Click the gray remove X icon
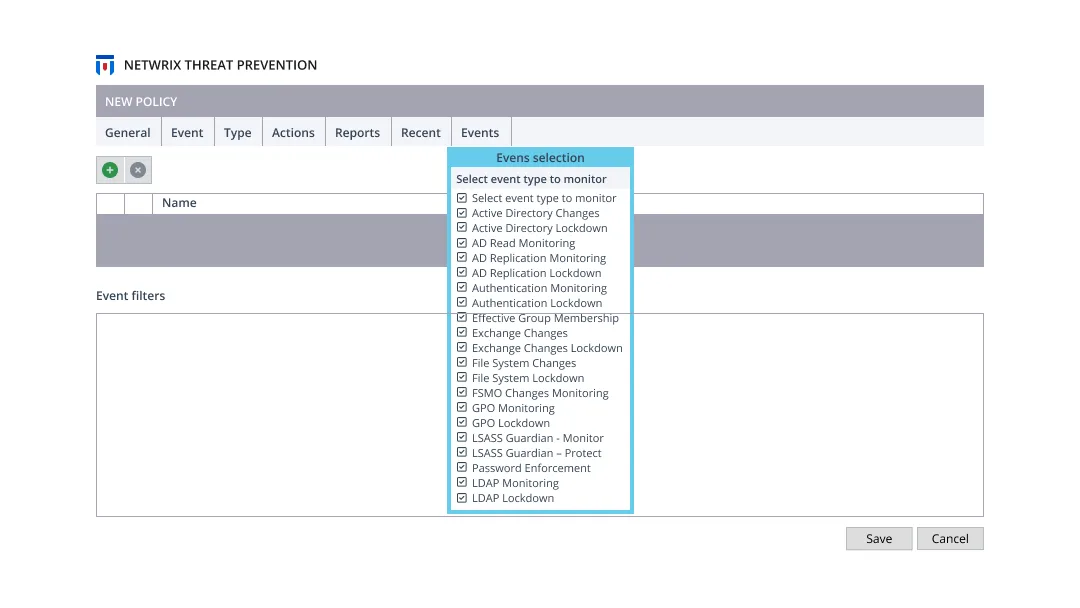 (138, 170)
